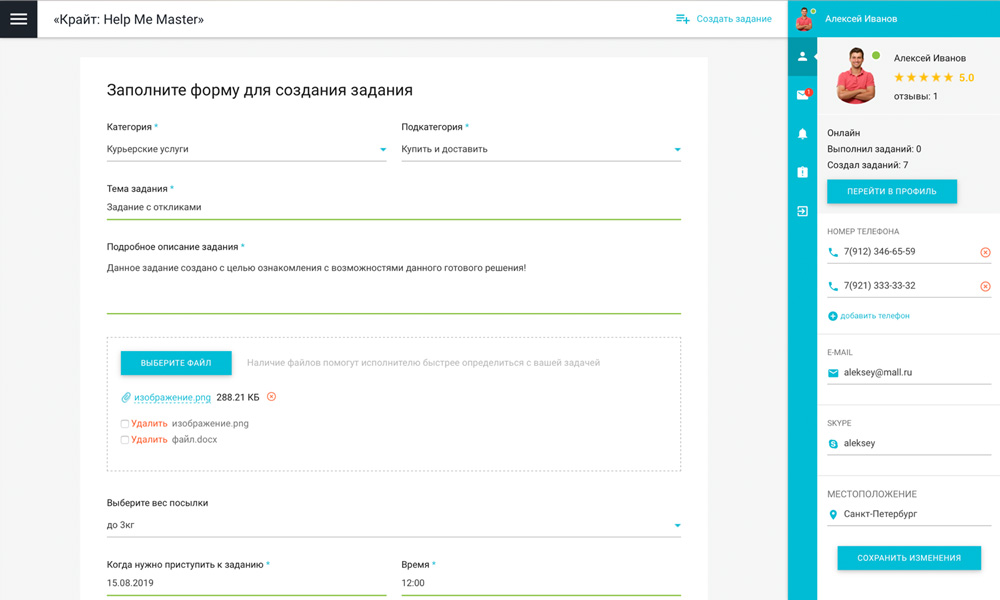This screenshot has width=1000, height=600.
Task: Open notifications bell icon
Action: coord(802,134)
